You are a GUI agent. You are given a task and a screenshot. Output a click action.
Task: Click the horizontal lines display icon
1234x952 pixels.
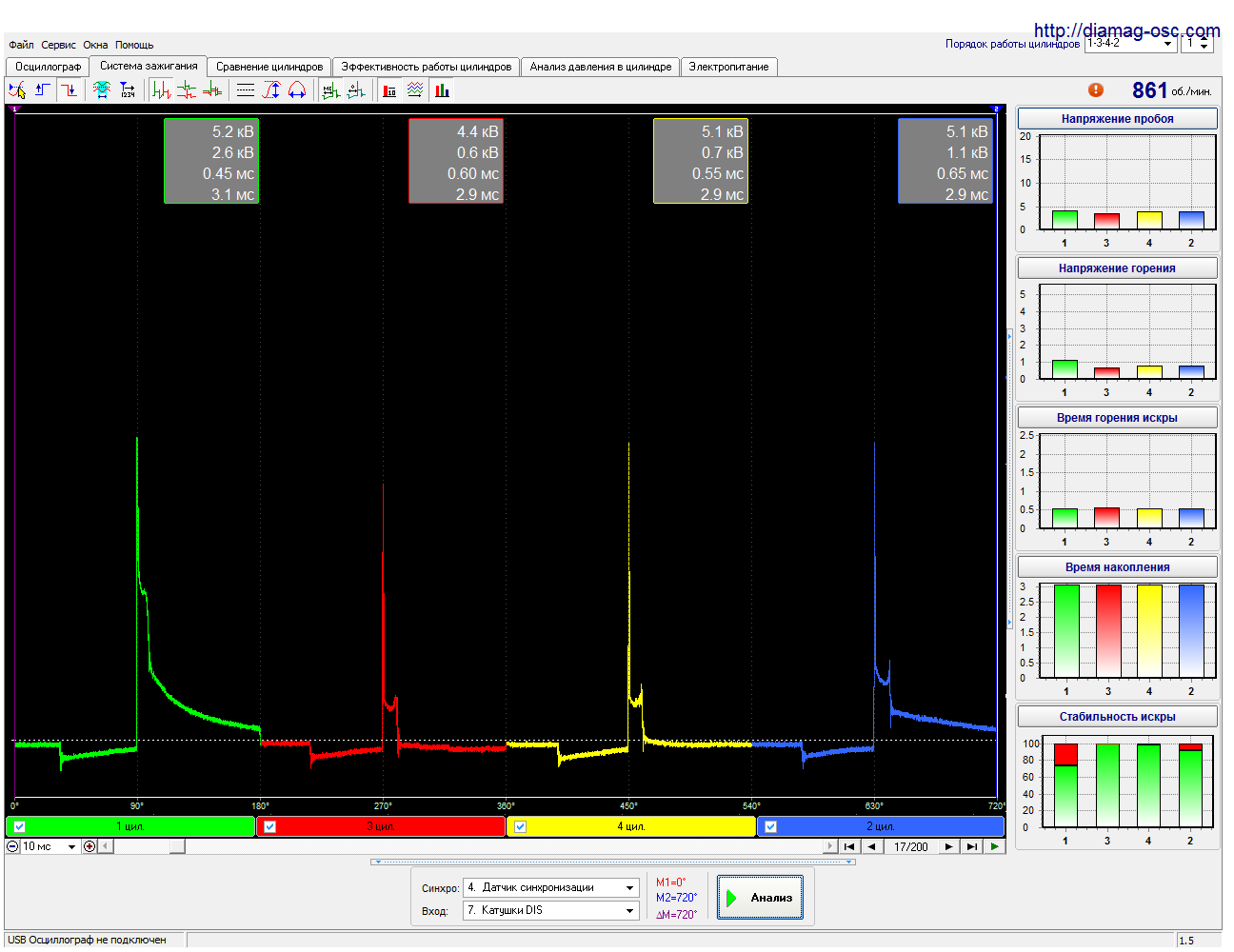click(246, 90)
